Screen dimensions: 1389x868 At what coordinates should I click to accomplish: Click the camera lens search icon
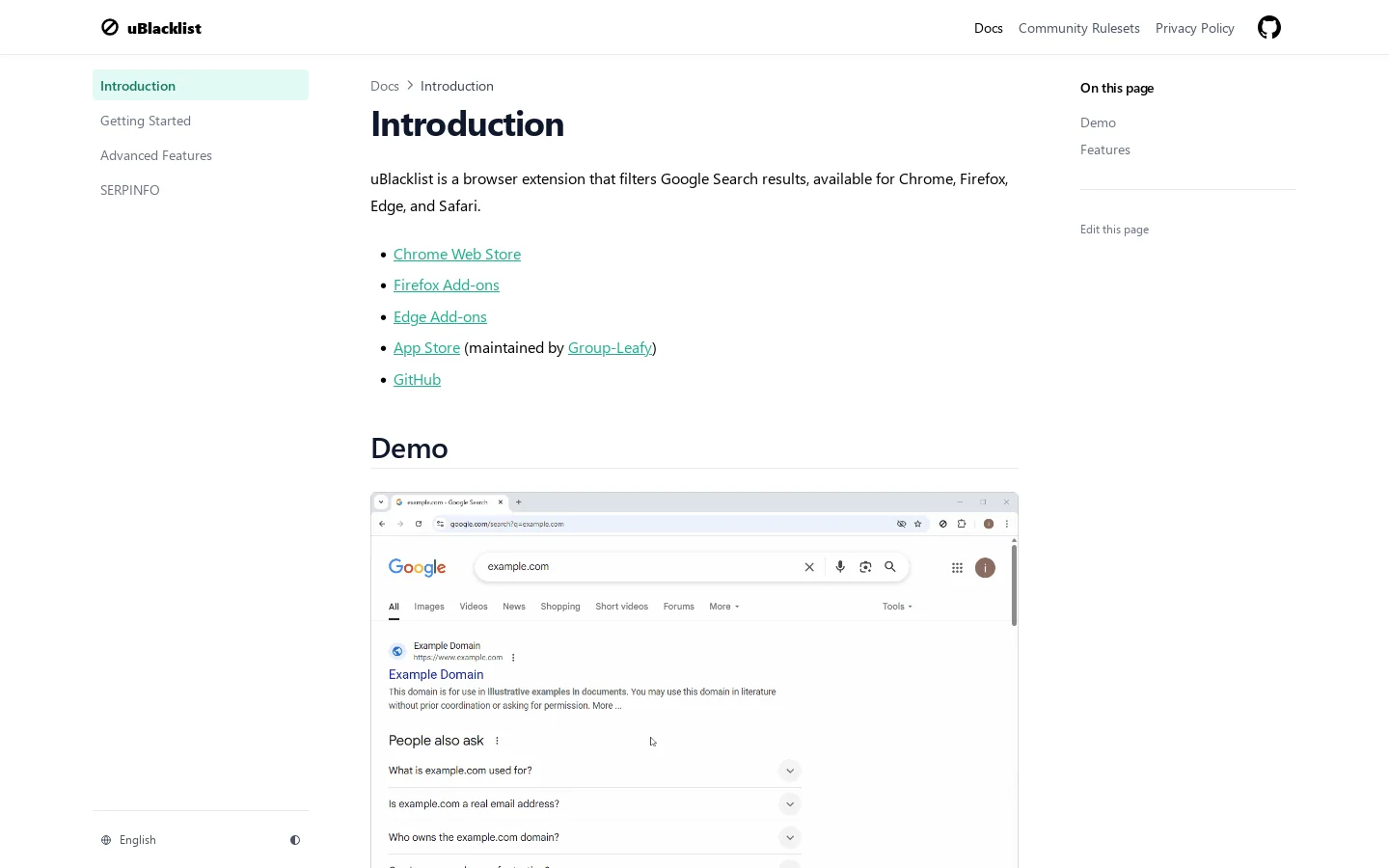(865, 567)
